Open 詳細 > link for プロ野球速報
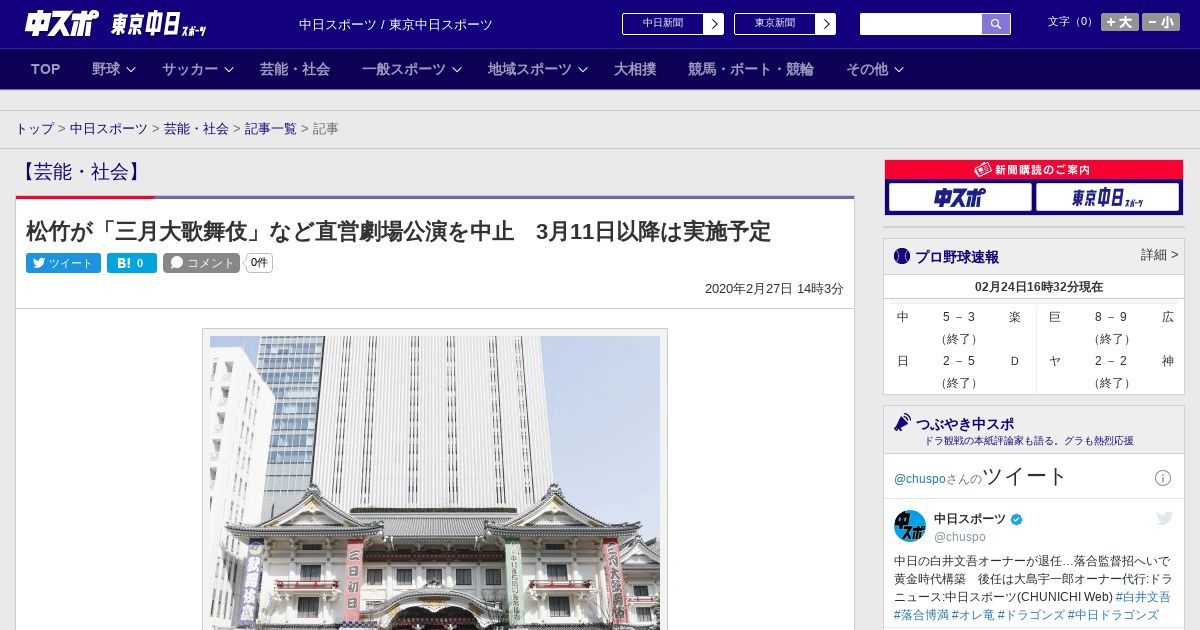Viewport: 1200px width, 630px height. point(1159,255)
